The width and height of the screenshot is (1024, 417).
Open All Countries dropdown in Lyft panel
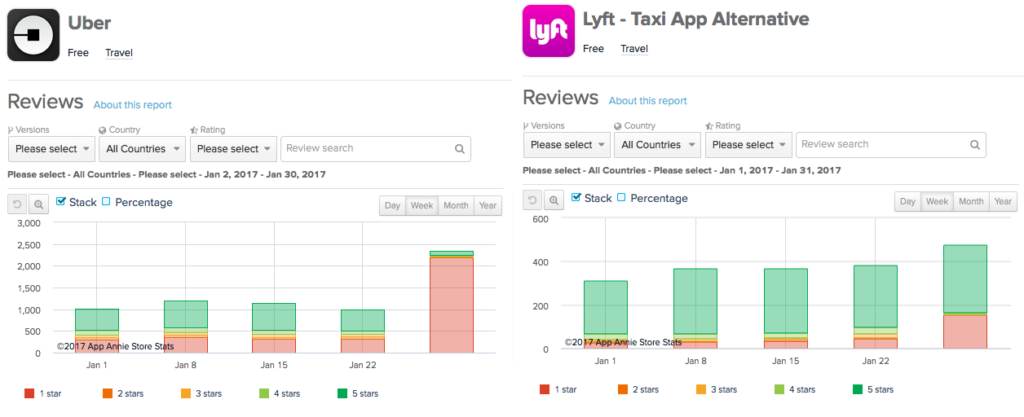[x=658, y=145]
